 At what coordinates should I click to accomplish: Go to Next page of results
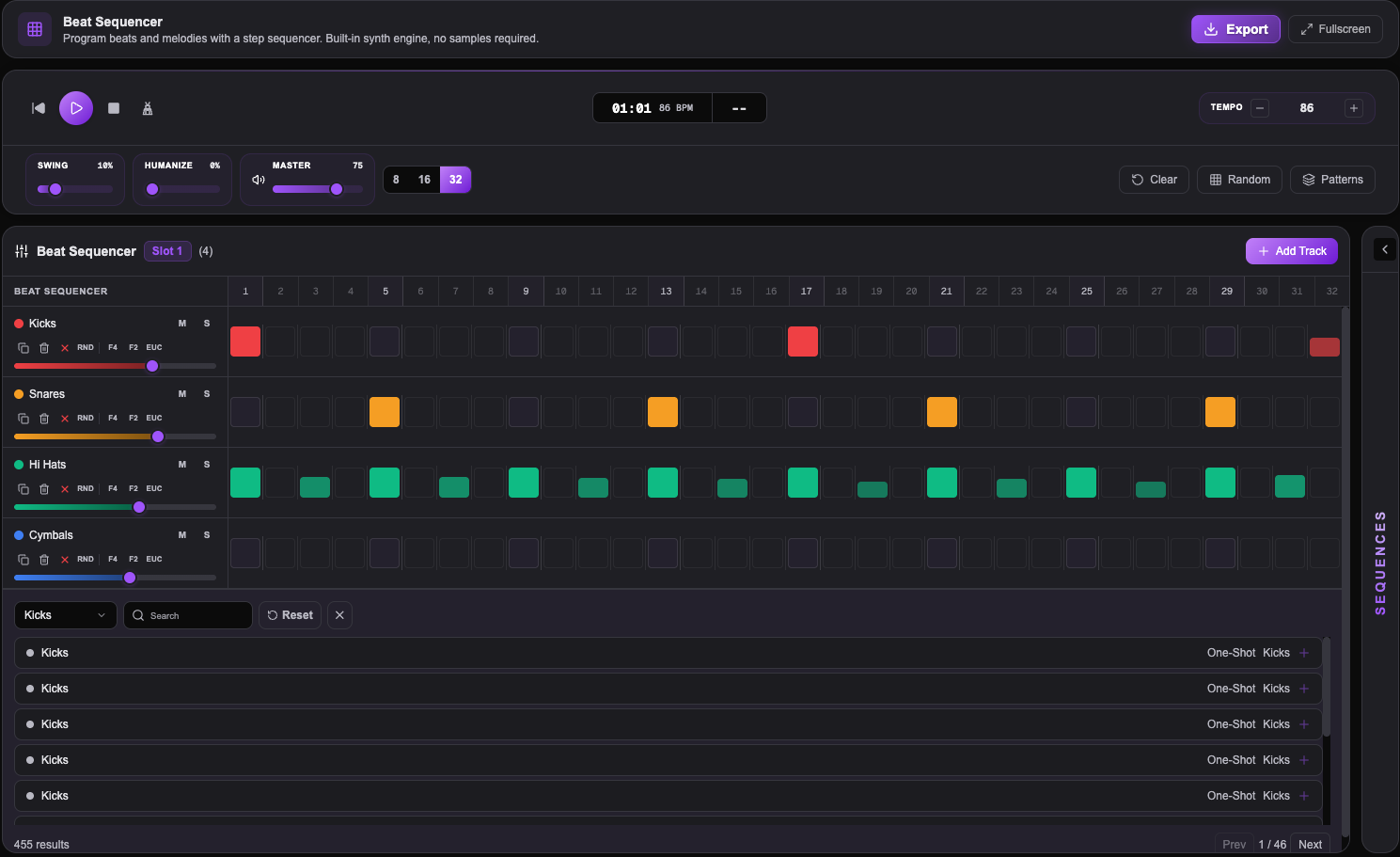pyautogui.click(x=1311, y=845)
